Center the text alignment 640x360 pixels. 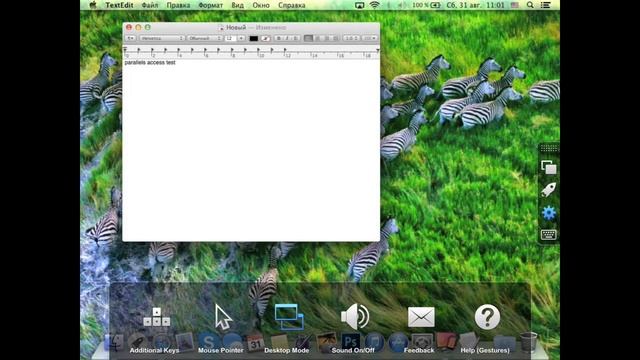click(318, 38)
